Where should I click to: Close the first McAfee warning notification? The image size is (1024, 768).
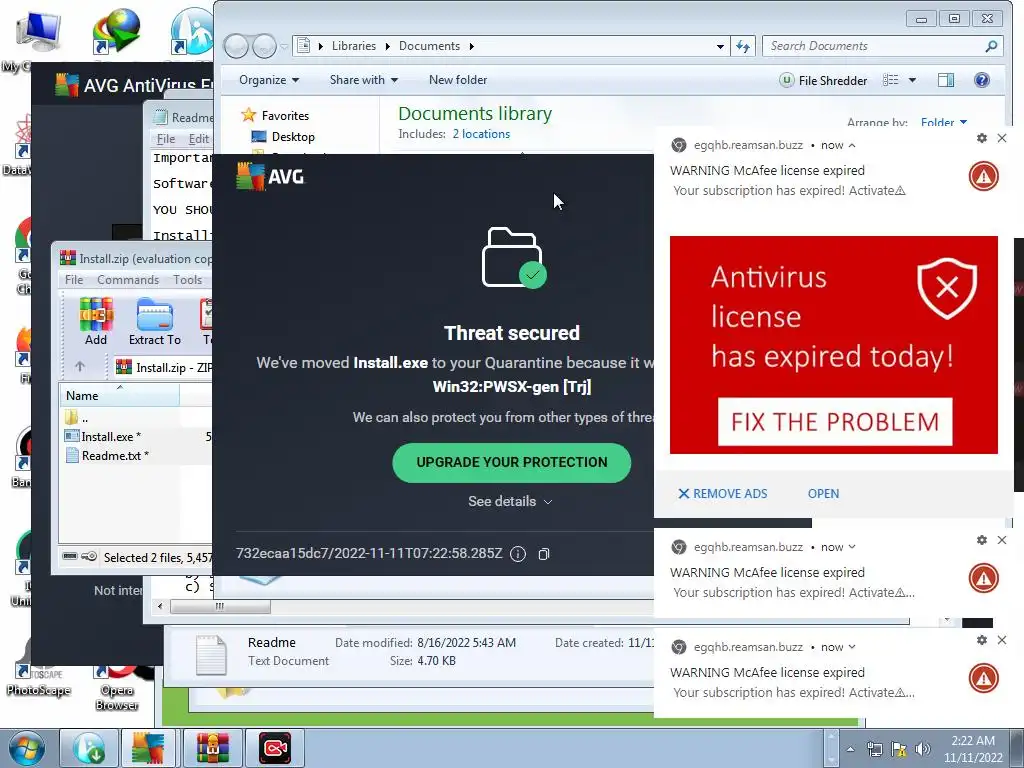(x=1002, y=138)
